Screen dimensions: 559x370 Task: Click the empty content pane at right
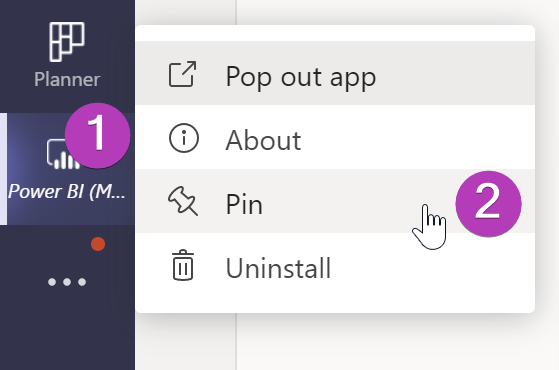click(x=398, y=341)
